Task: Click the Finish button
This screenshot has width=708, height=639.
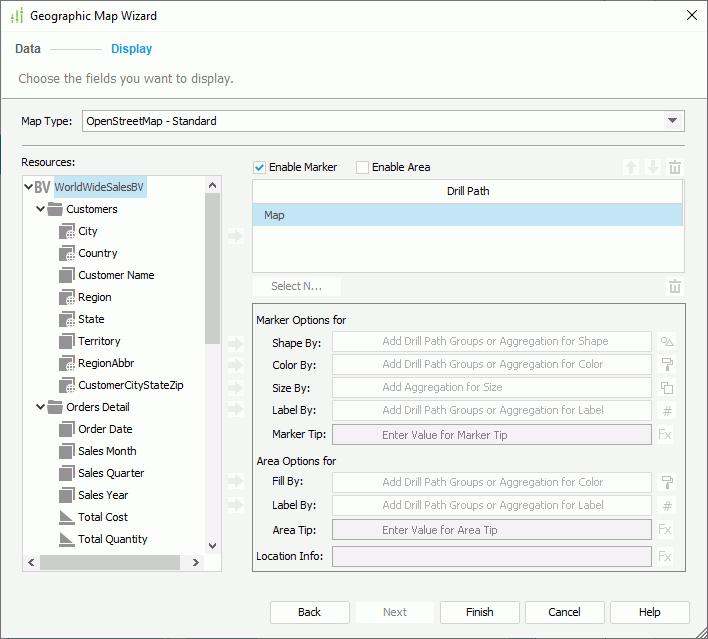Action: coord(480,612)
